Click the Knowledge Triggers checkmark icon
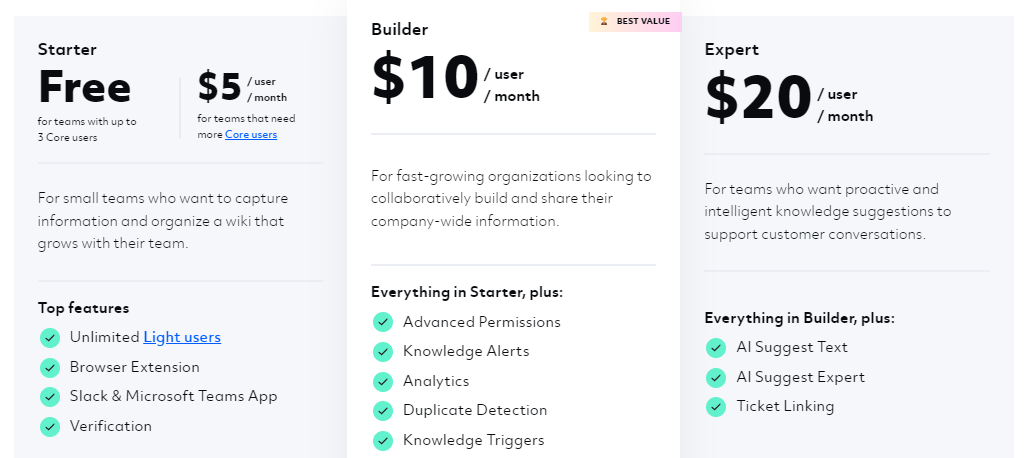The height and width of the screenshot is (458, 1028). (x=383, y=440)
